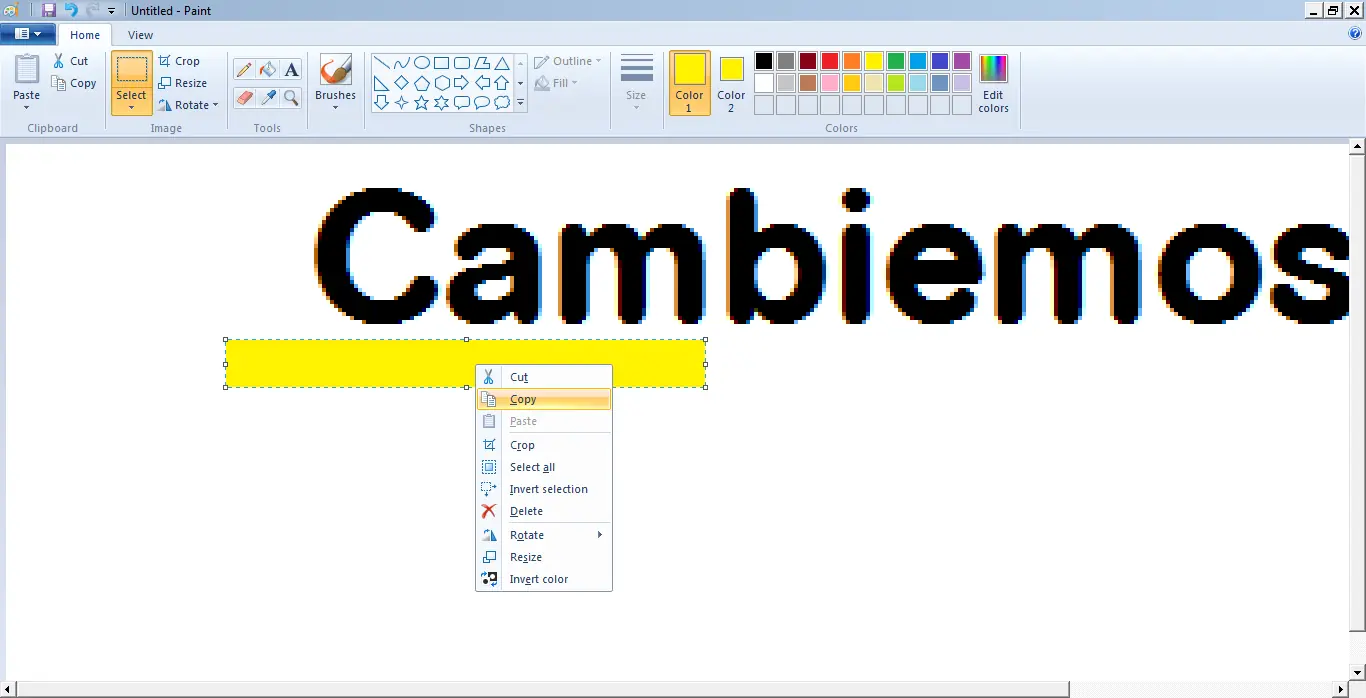Choose the Oval shape in Shapes gallery
This screenshot has width=1366, height=698.
click(x=421, y=63)
